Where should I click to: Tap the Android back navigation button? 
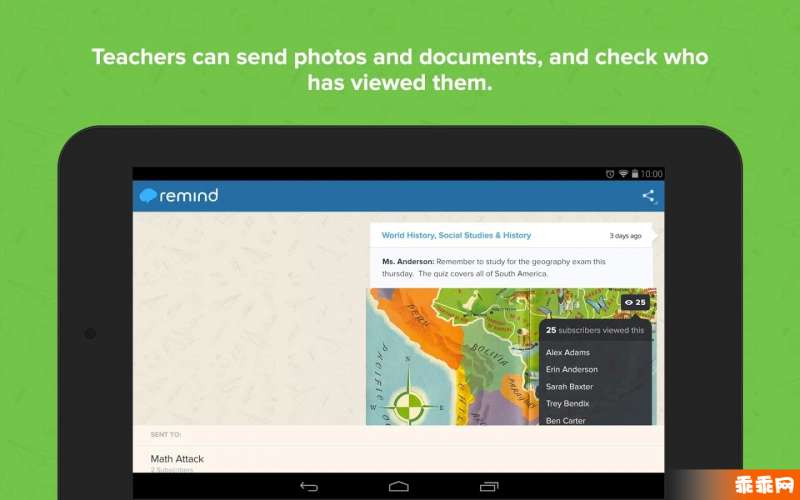click(309, 486)
